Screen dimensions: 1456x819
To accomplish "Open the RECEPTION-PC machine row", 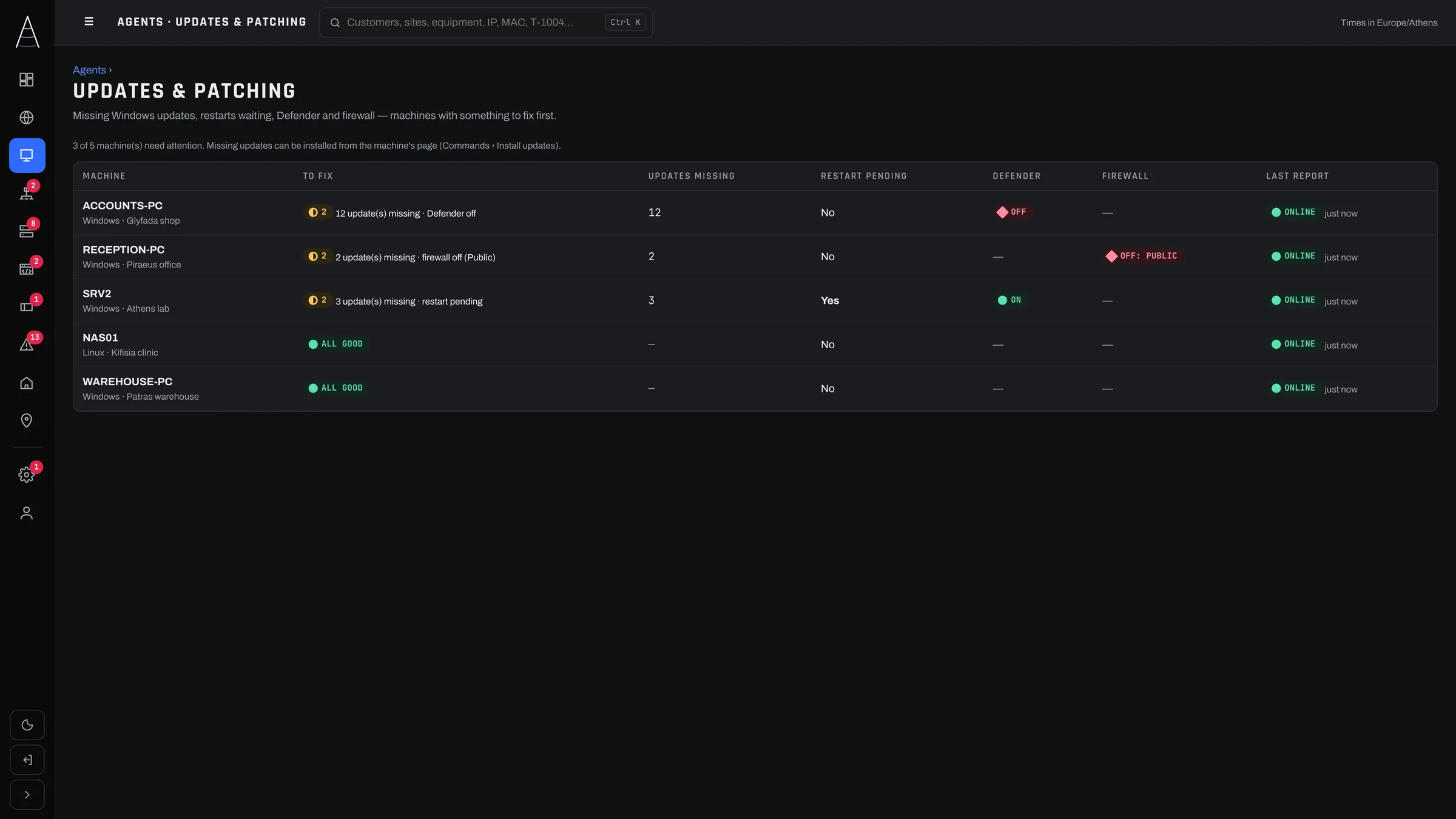I will coord(755,257).
